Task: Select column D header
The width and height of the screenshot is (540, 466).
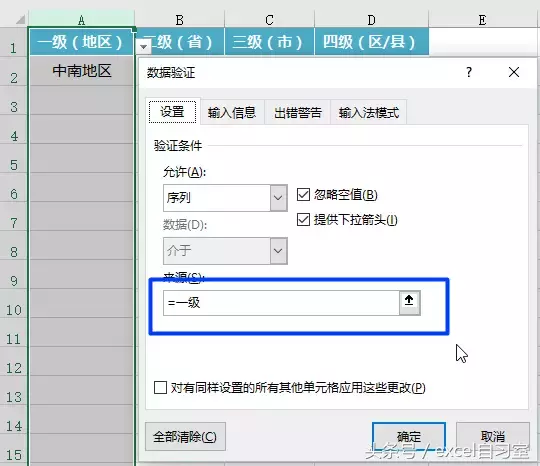Action: 371,20
